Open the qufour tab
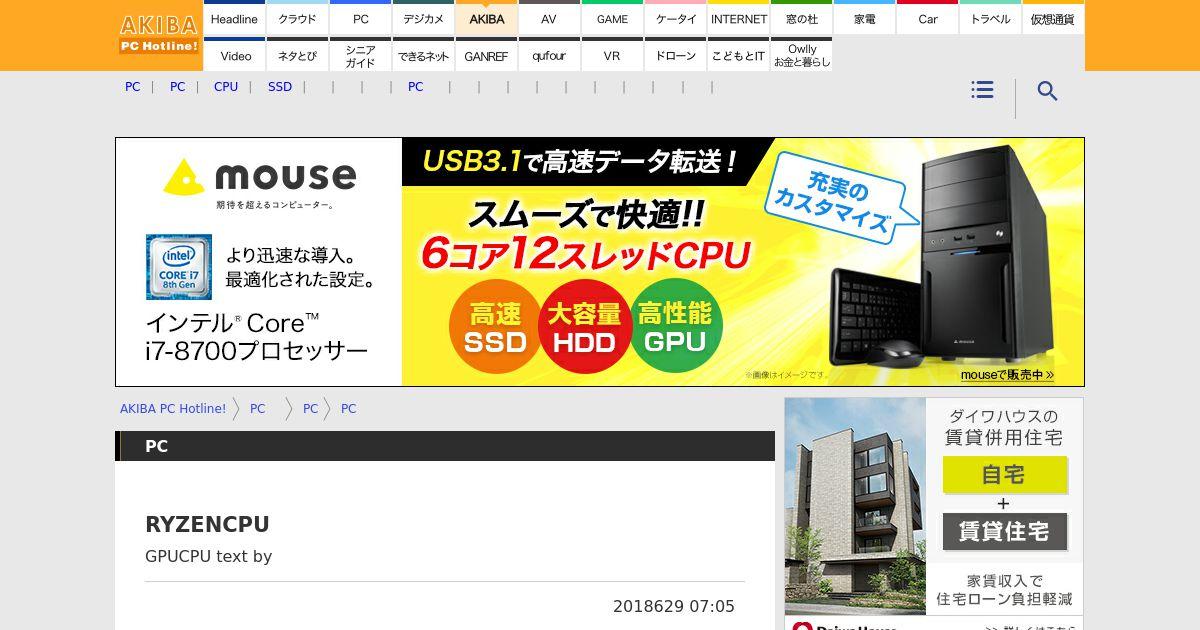The height and width of the screenshot is (630, 1200). tap(549, 55)
